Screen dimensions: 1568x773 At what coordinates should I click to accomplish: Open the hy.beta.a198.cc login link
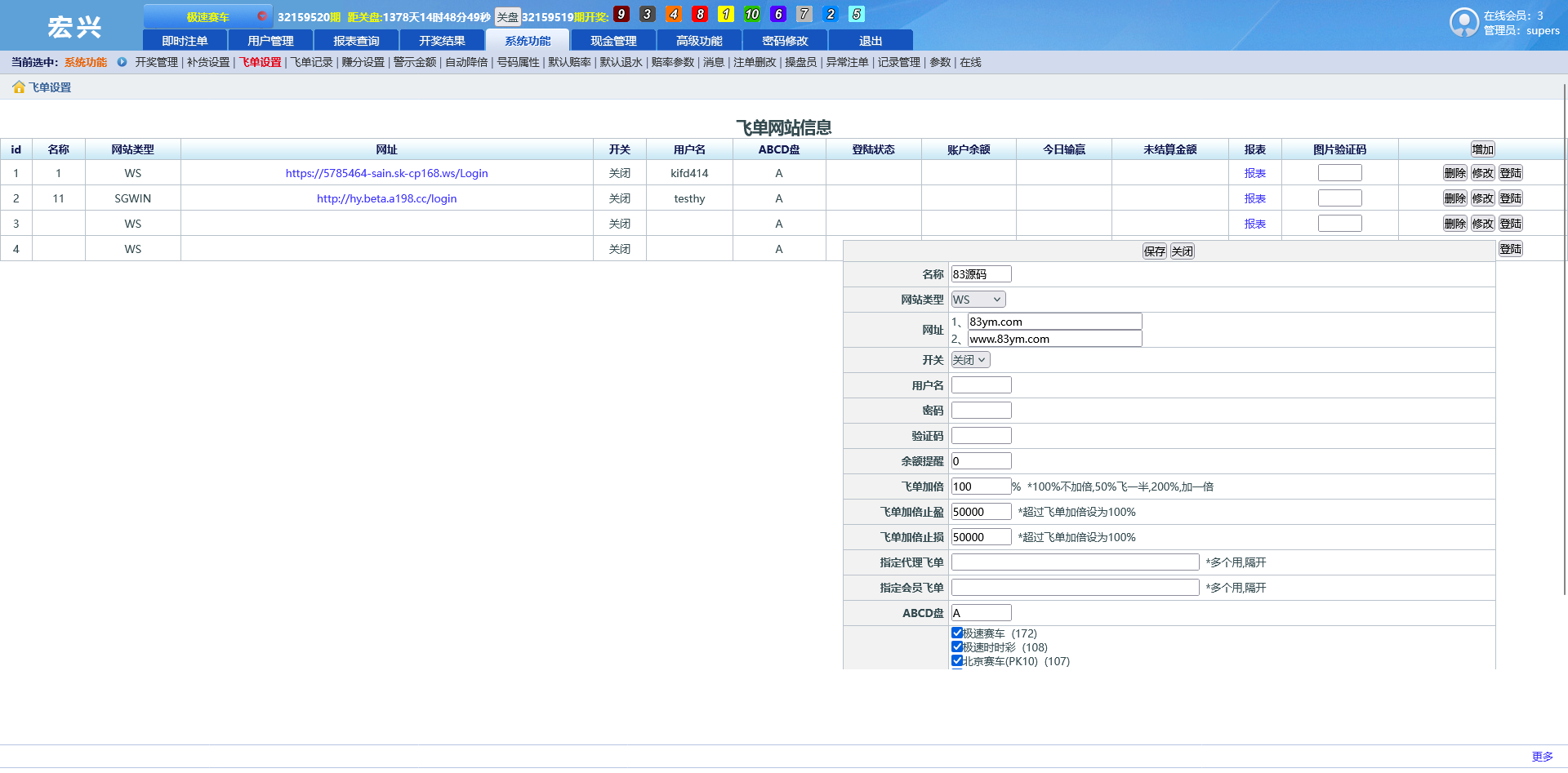[x=386, y=198]
